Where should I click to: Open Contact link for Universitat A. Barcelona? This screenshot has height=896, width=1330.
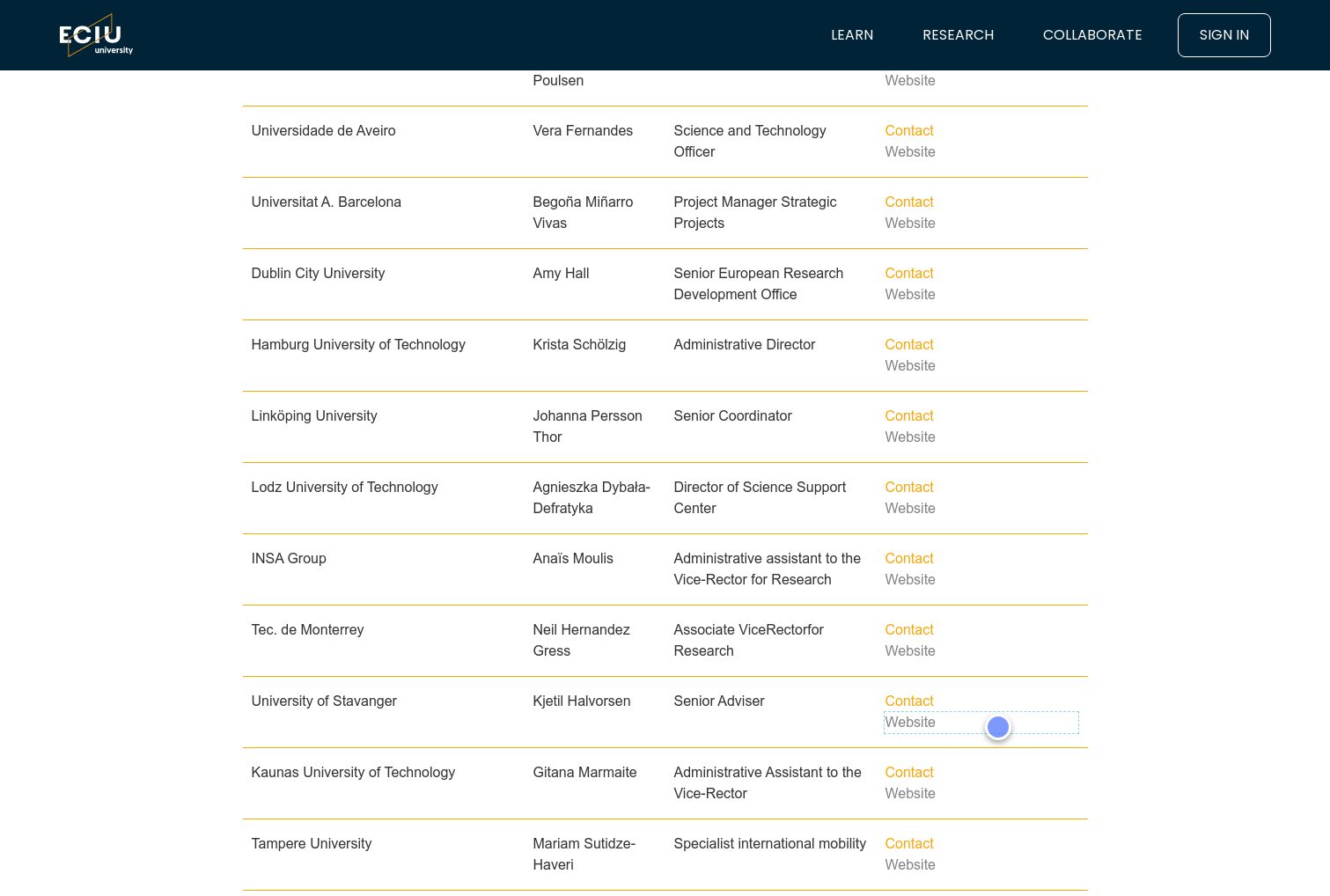(x=909, y=202)
